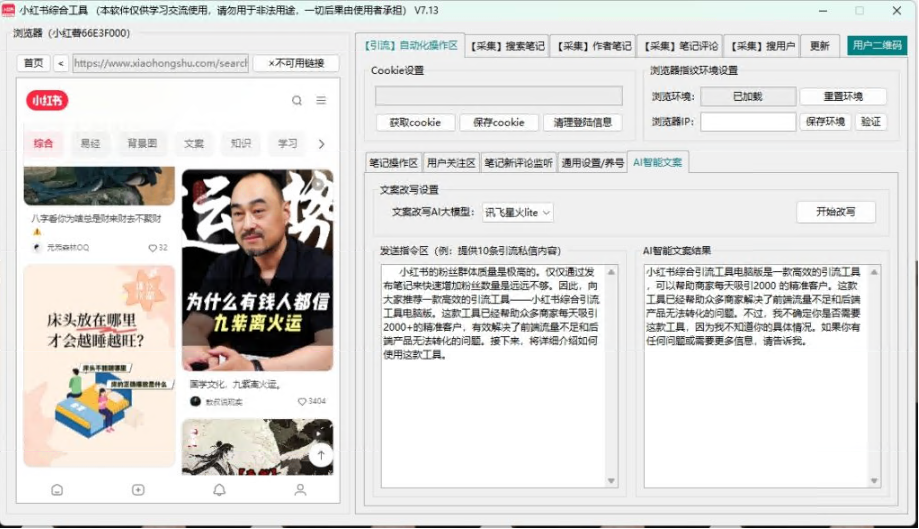Screen dimensions: 919x529
Task: Select the 背景图 category tab
Action: pyautogui.click(x=142, y=144)
